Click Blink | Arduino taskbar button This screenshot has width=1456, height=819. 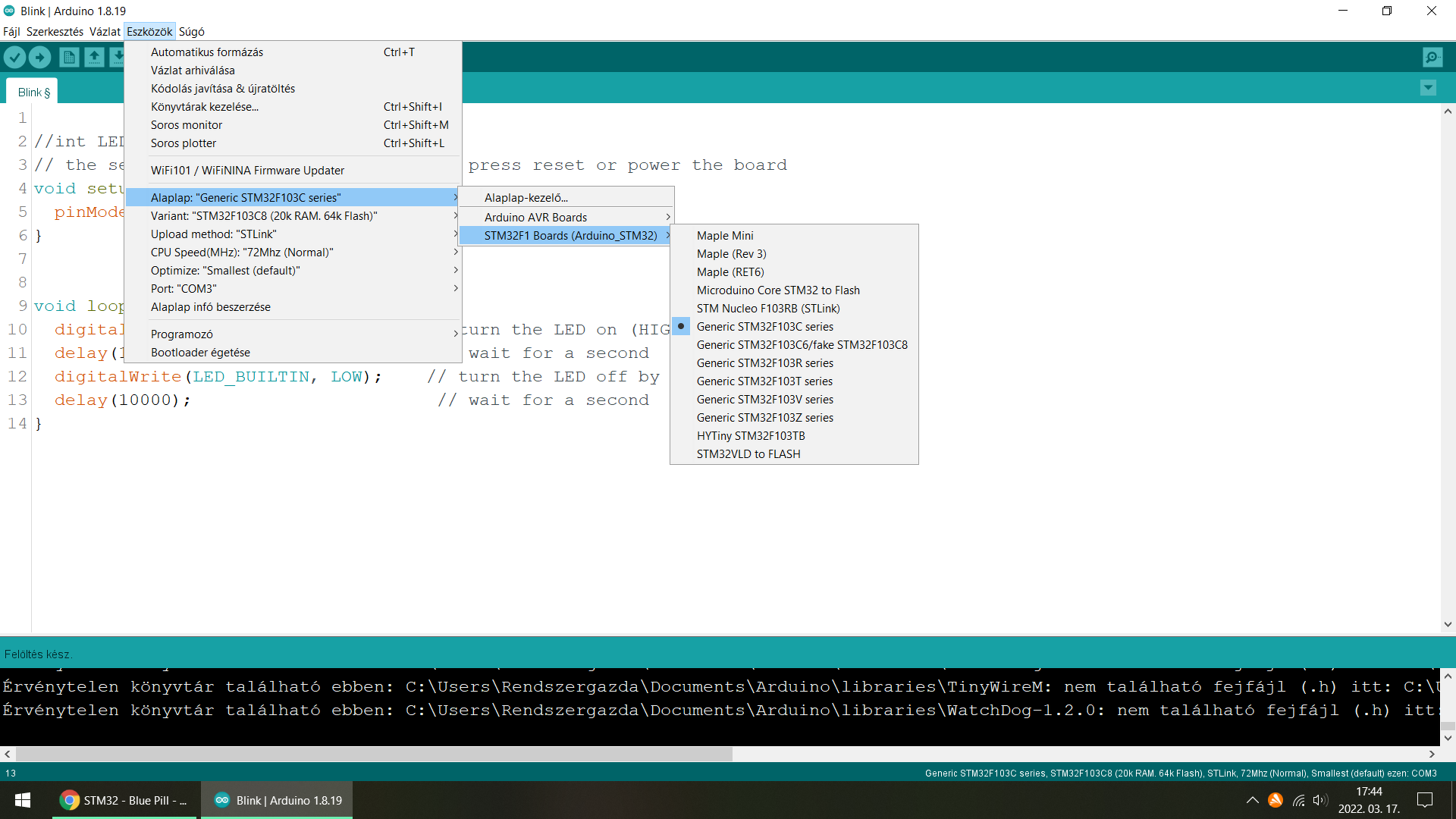coord(278,800)
